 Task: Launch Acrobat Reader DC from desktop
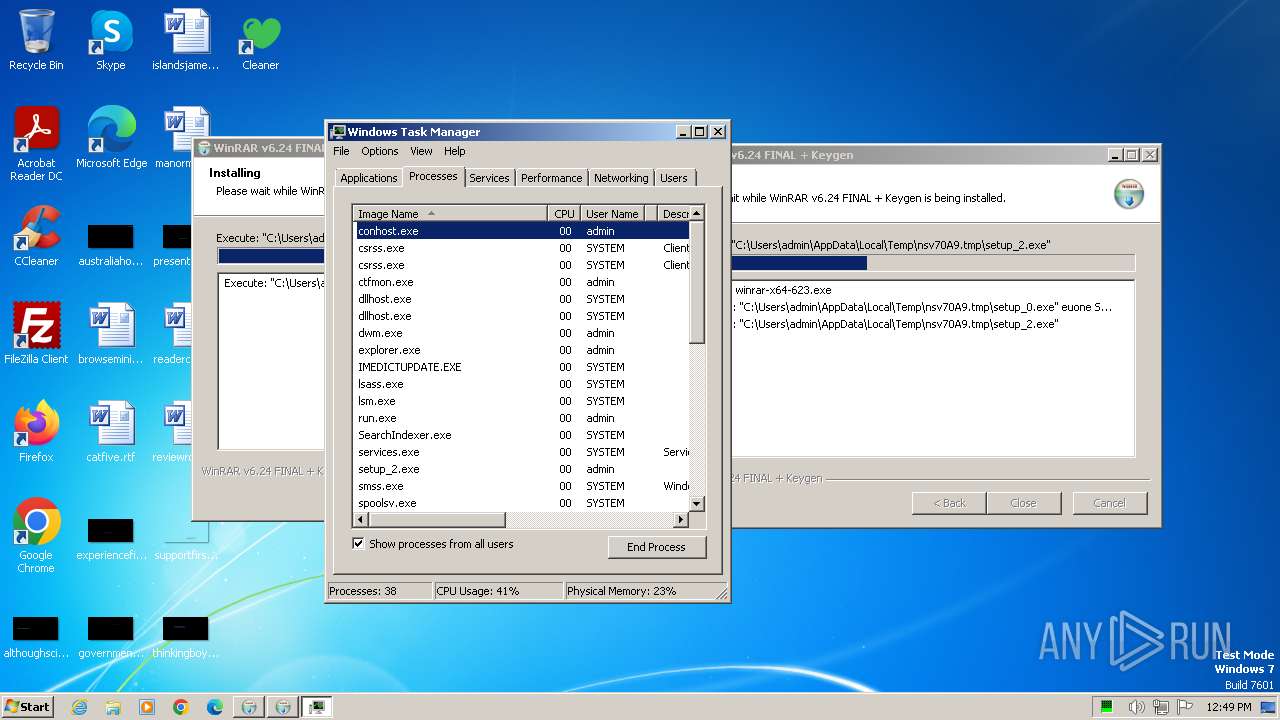click(x=36, y=144)
